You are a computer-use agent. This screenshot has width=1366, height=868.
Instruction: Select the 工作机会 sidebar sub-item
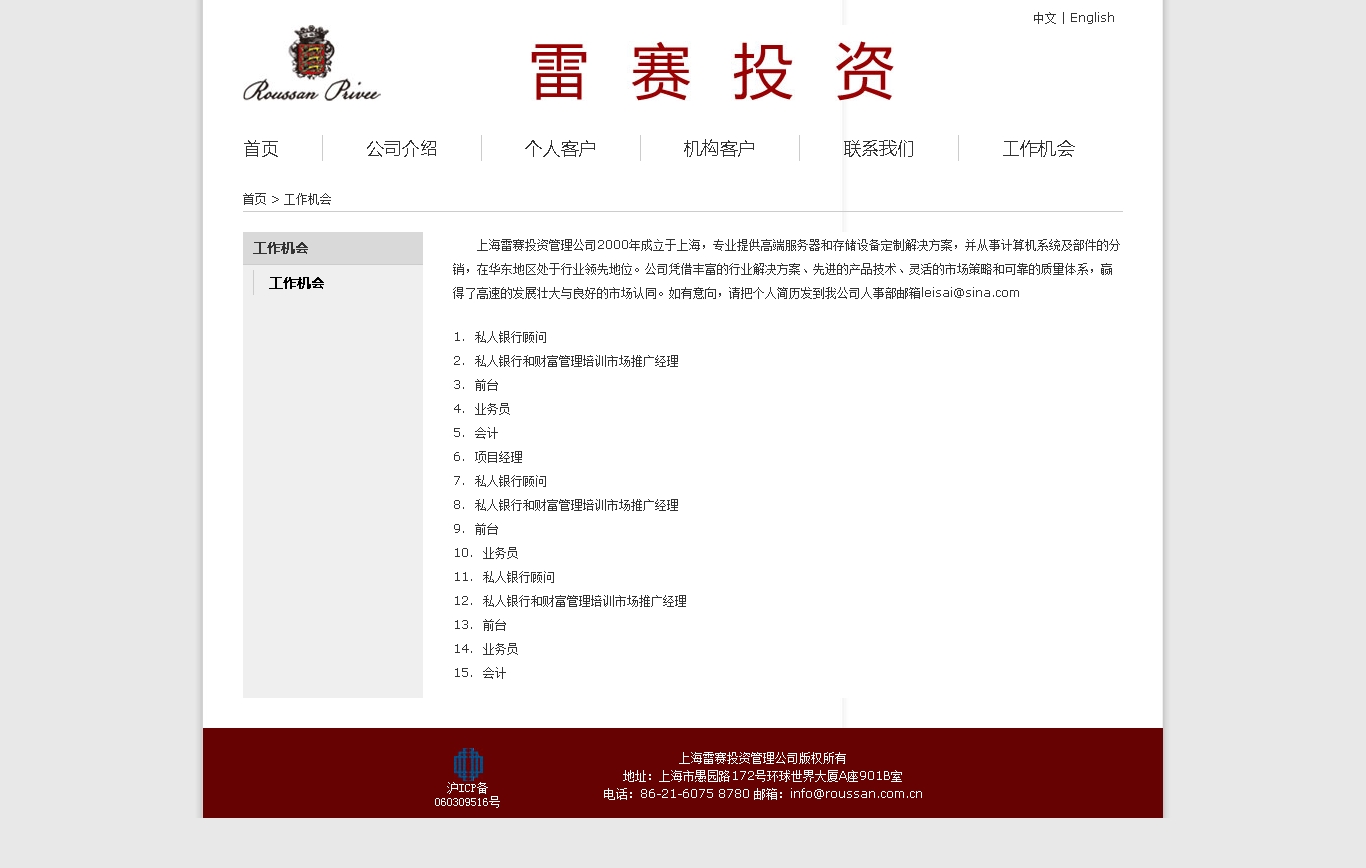coord(296,283)
